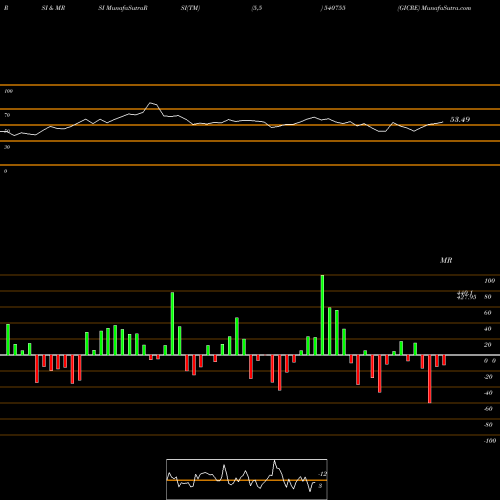Viewport: 500px width, 500px height.
Task: Click the 60 label on MR right axis
Action: coord(488,313)
